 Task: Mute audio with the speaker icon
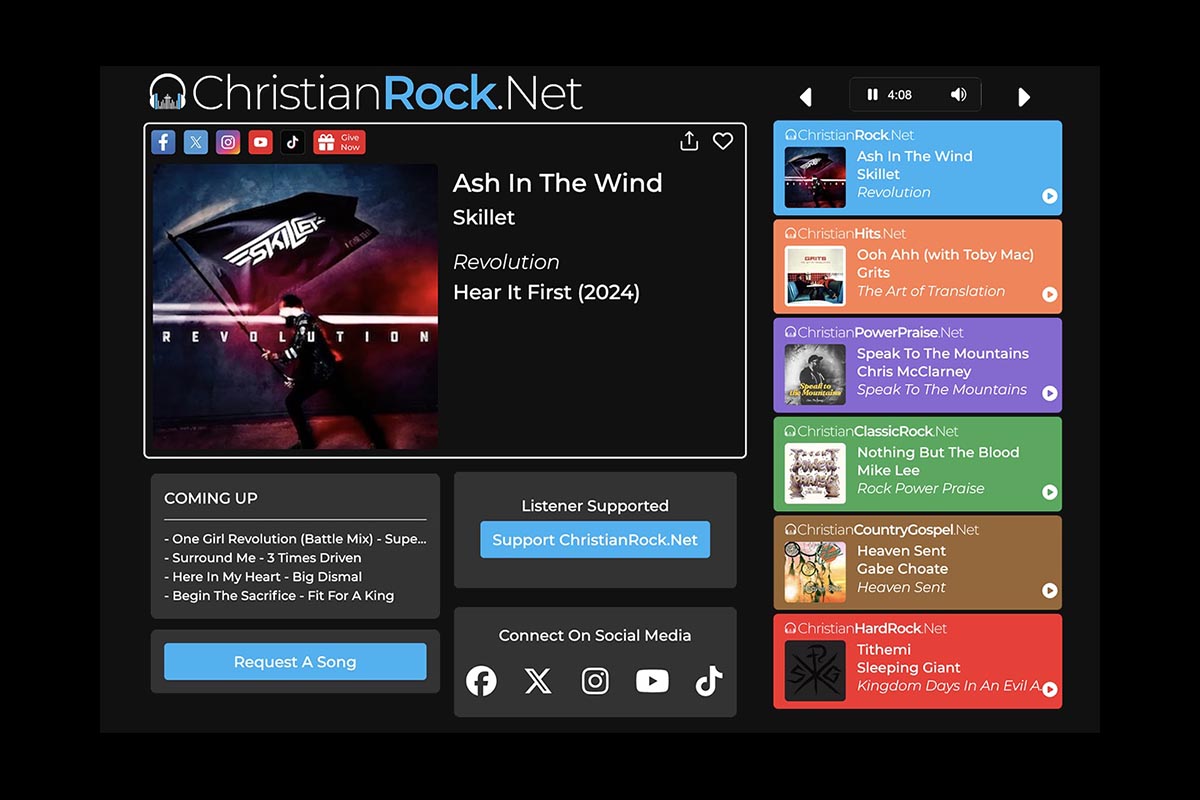point(958,95)
